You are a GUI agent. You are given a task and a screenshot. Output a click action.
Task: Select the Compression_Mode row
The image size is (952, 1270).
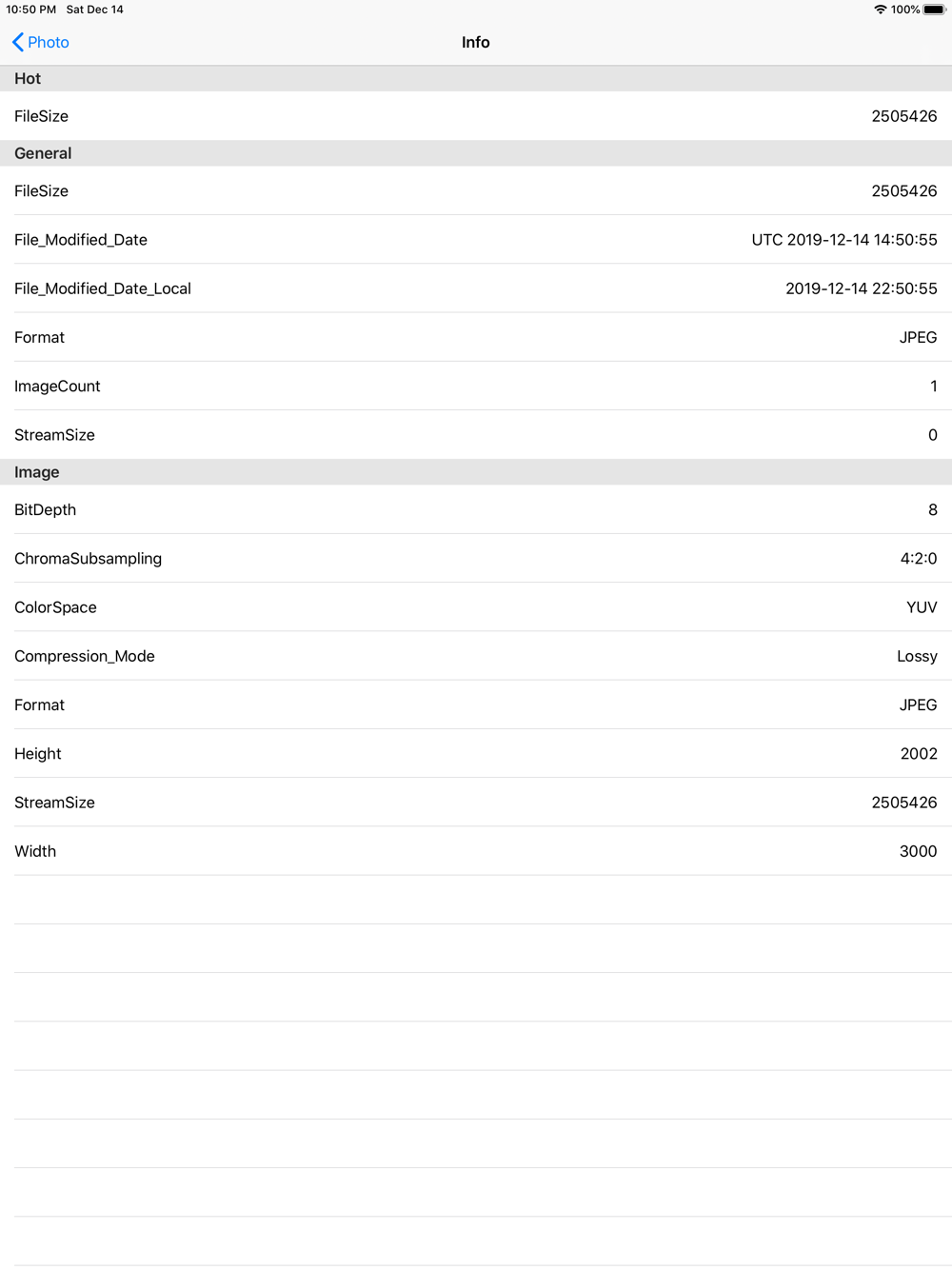coord(476,656)
